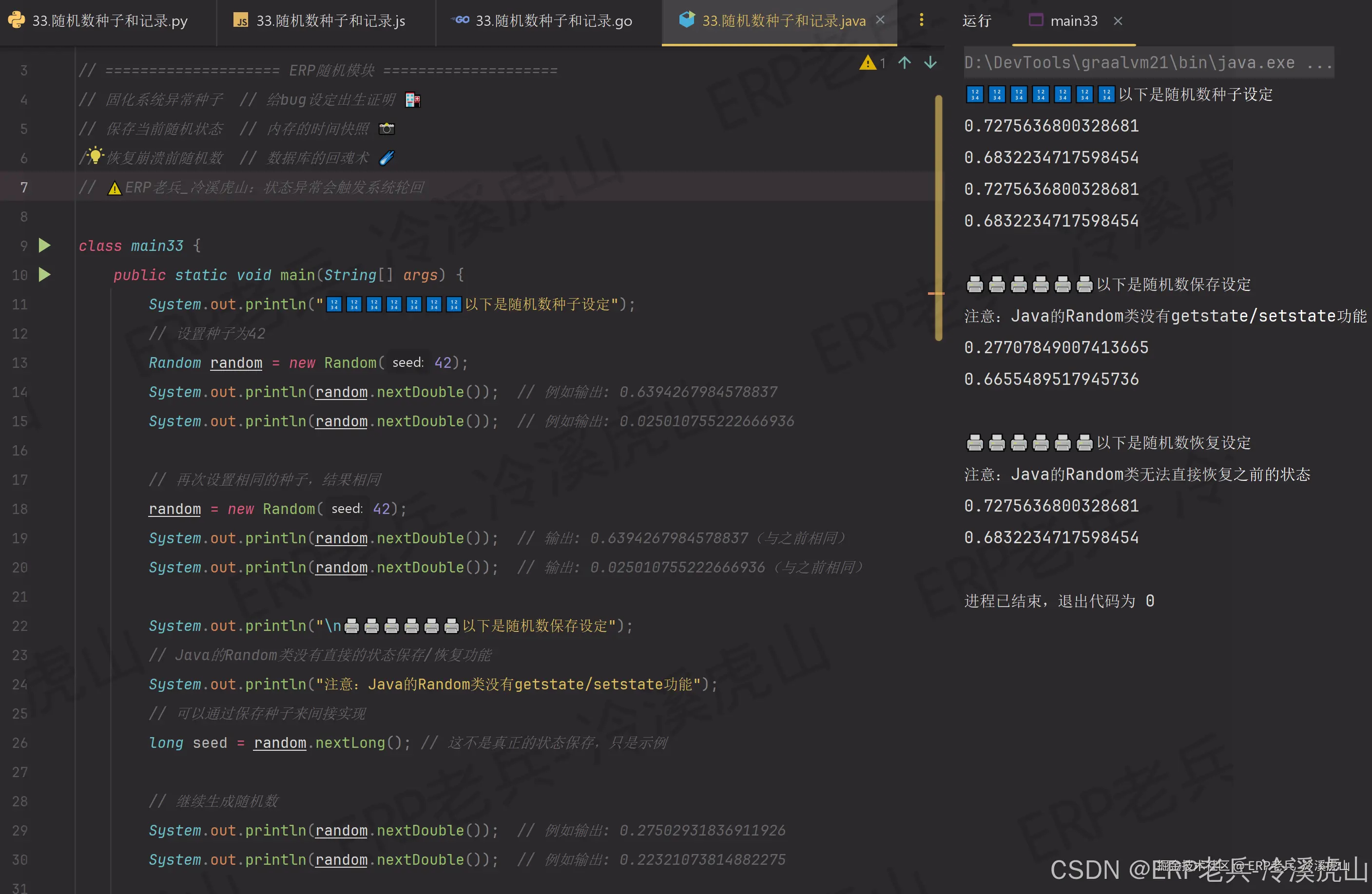Click the light bulb quick-fix icon on line 6

point(95,155)
